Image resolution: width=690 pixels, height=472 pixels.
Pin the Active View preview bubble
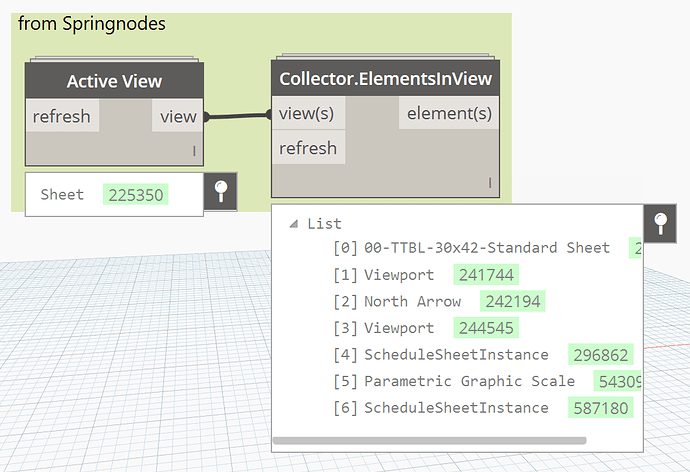[x=220, y=192]
